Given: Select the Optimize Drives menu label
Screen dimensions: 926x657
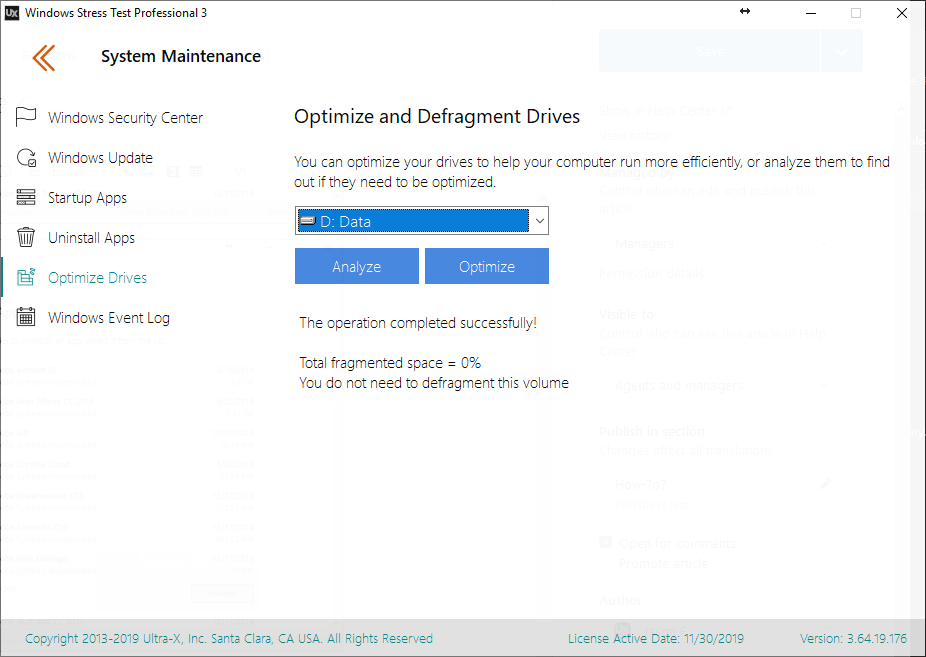Looking at the screenshot, I should tap(97, 278).
